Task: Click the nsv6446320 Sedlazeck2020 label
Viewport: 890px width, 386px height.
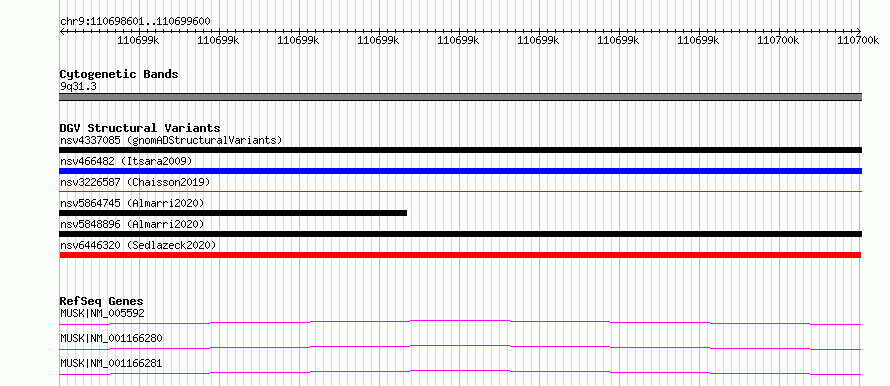Action: tap(138, 245)
